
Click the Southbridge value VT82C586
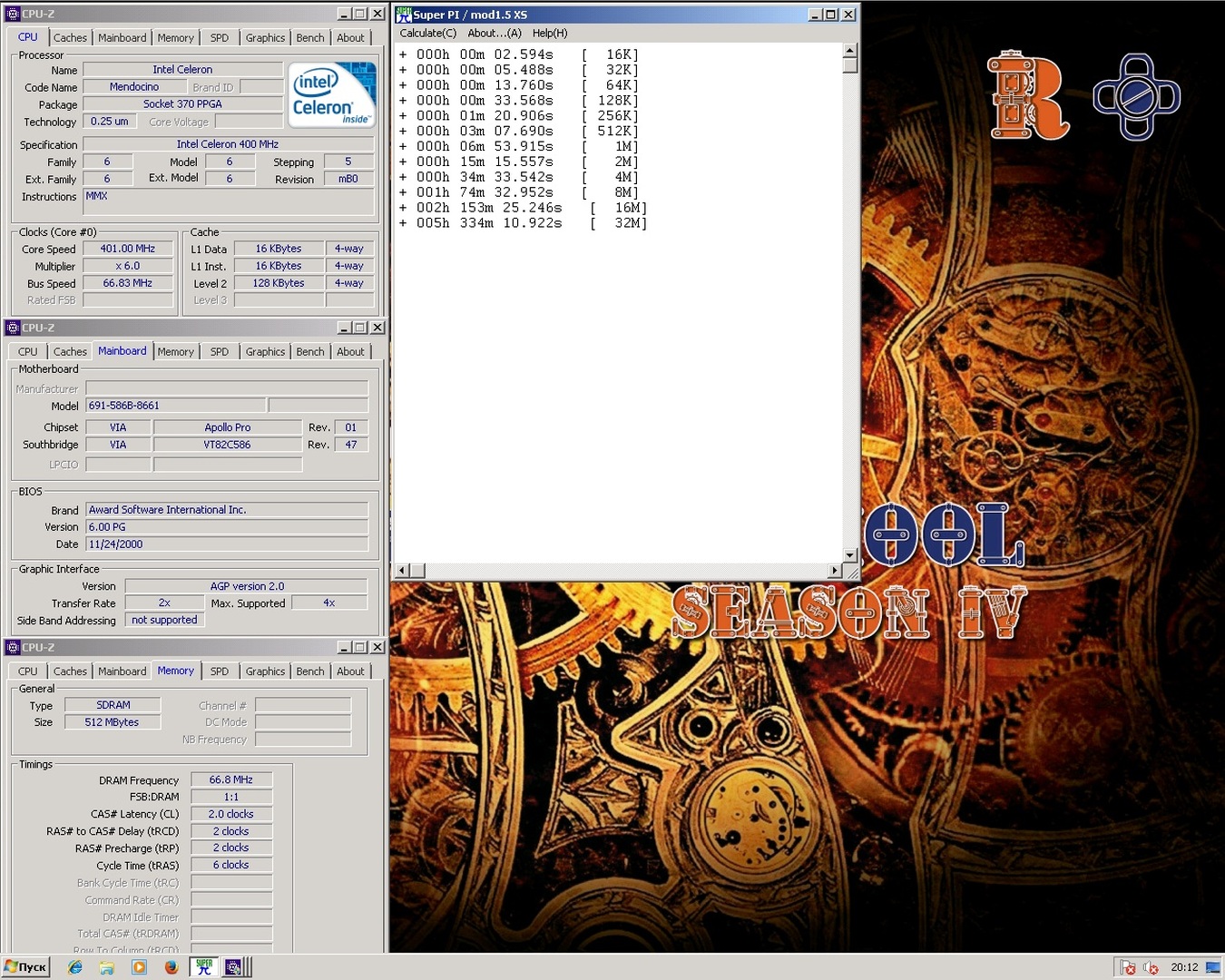coord(228,445)
